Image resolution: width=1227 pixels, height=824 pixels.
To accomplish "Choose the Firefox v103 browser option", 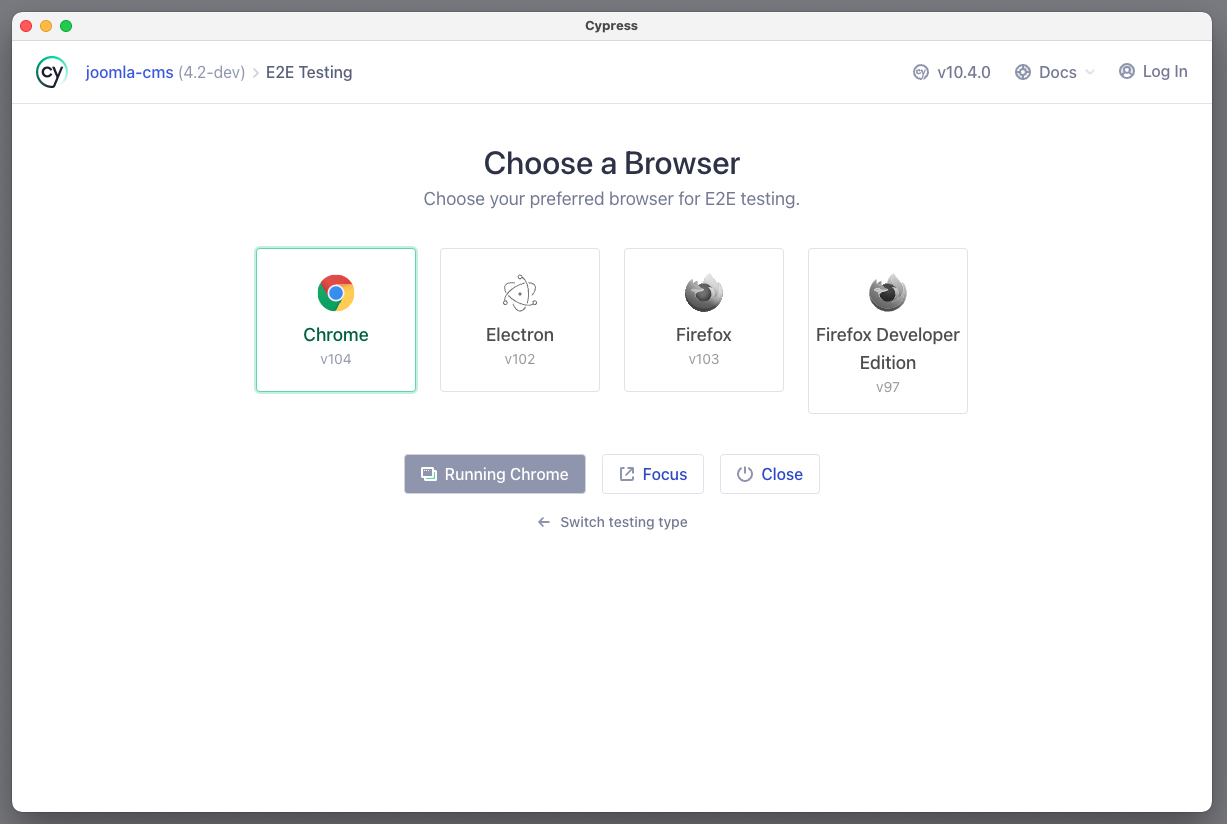I will [704, 320].
